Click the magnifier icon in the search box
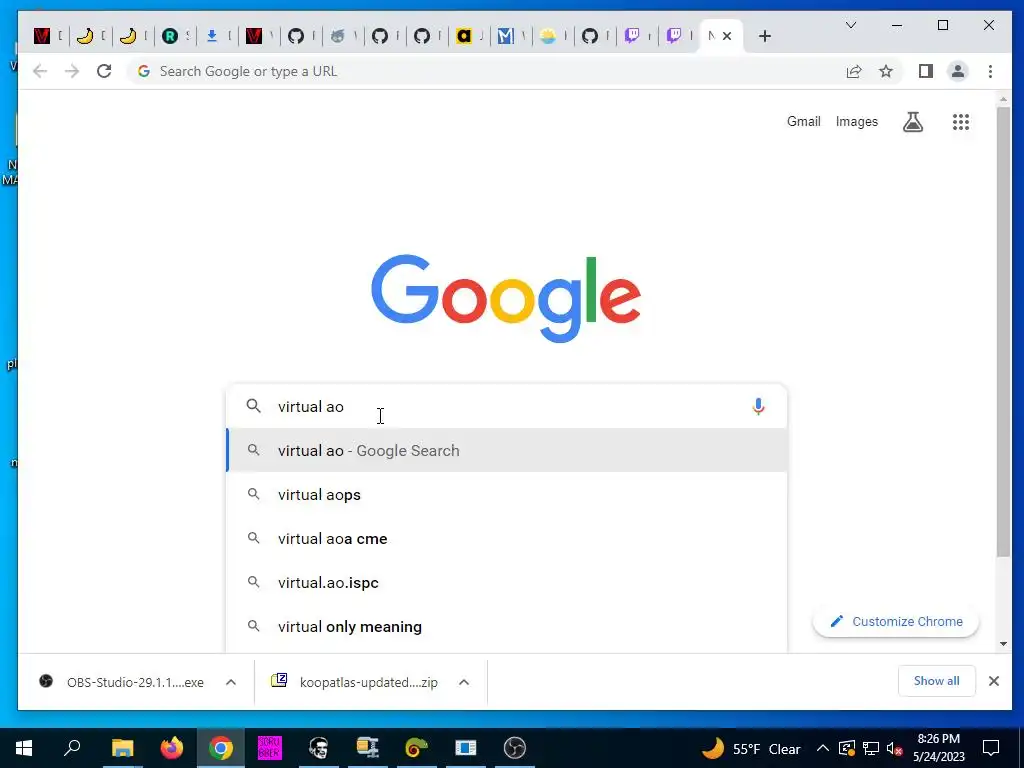The image size is (1024, 768). (253, 406)
